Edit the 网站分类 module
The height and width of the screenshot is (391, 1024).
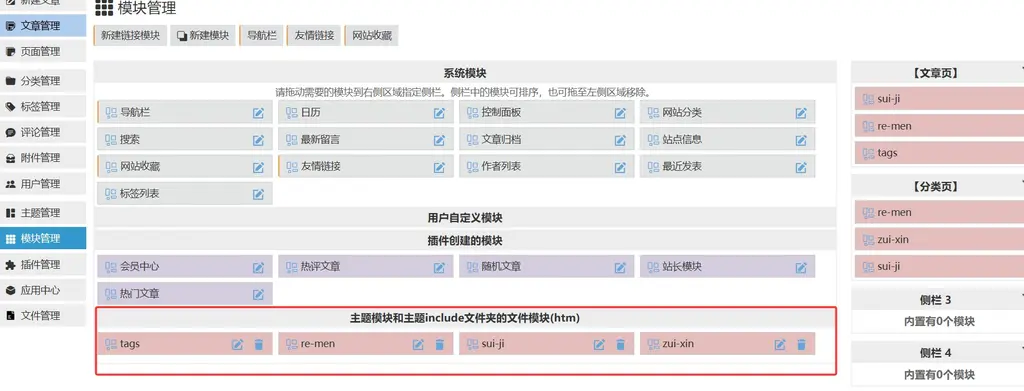[x=801, y=113]
